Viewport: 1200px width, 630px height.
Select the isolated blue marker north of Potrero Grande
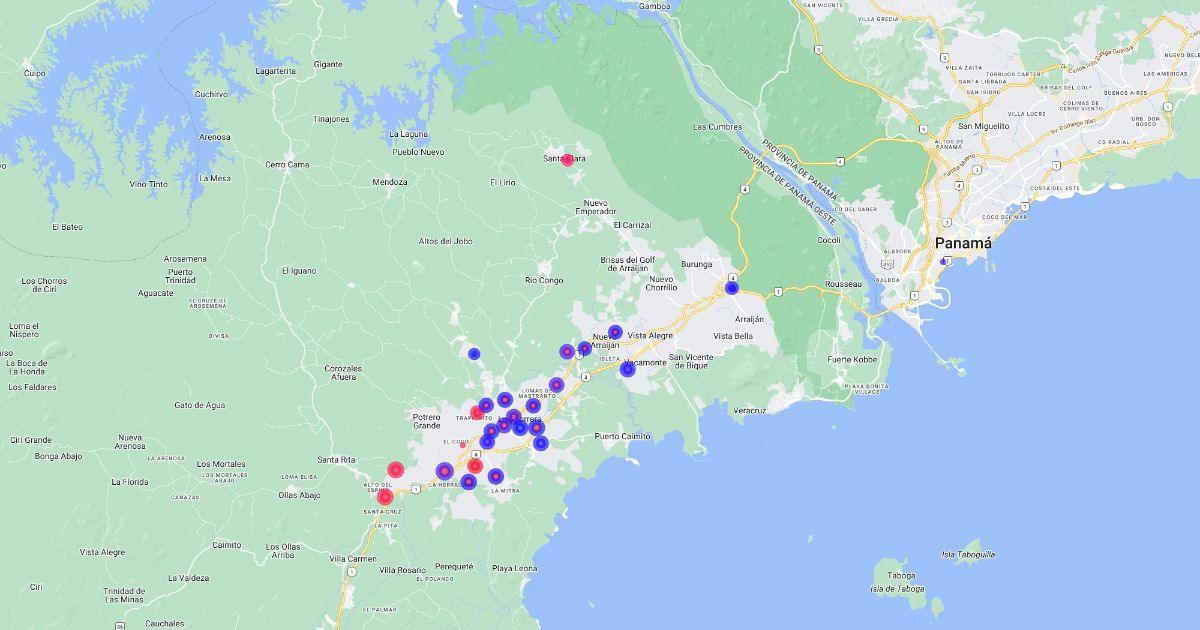[x=474, y=353]
